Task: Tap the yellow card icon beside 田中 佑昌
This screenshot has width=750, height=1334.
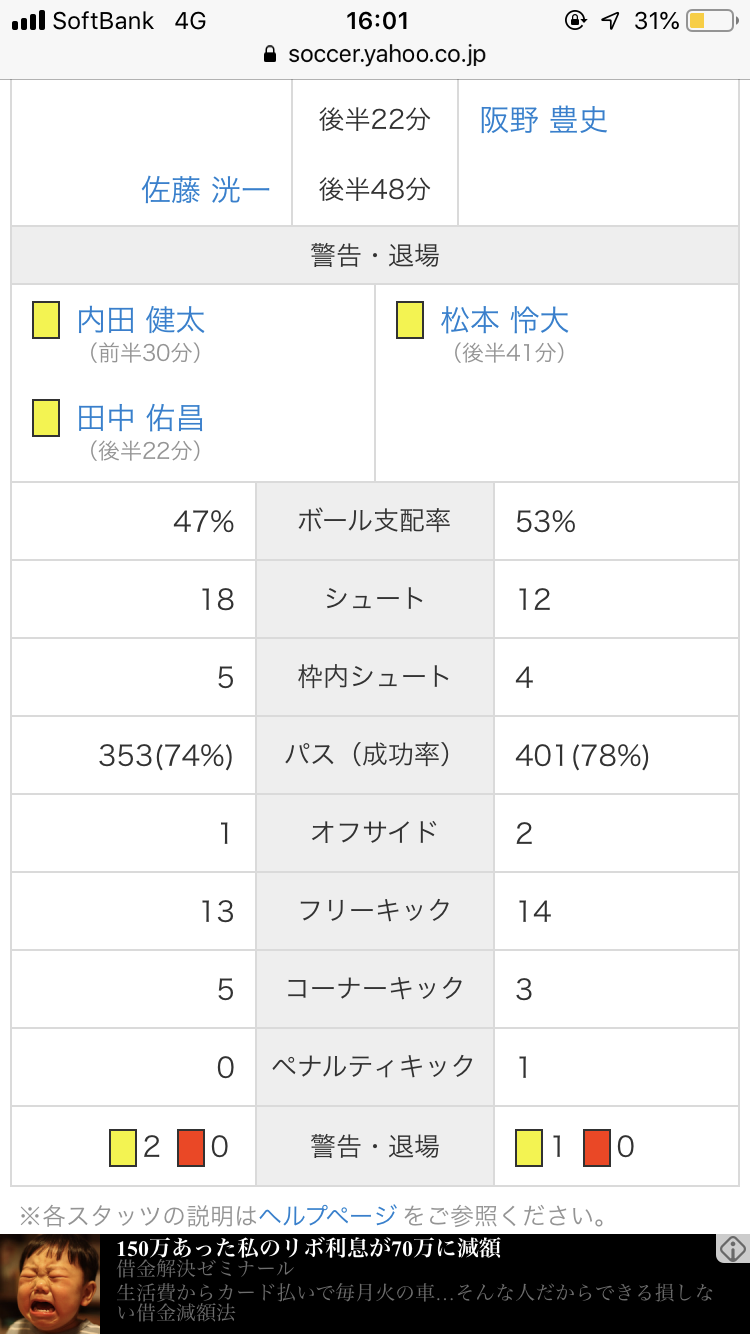Action: coord(46,418)
